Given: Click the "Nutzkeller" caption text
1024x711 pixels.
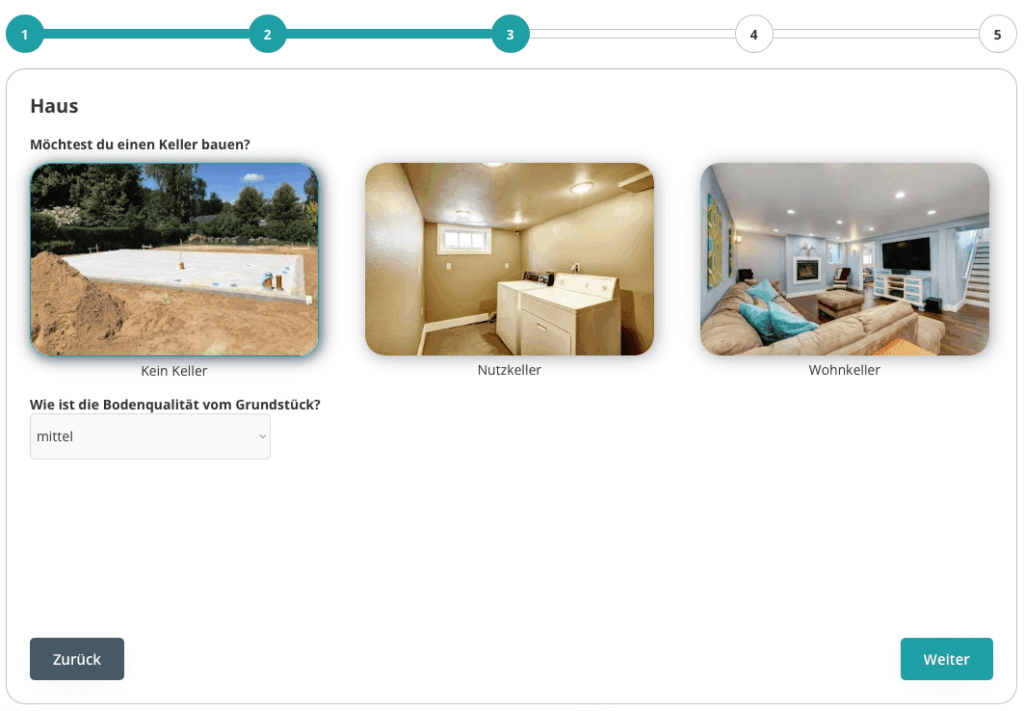Looking at the screenshot, I should (509, 370).
